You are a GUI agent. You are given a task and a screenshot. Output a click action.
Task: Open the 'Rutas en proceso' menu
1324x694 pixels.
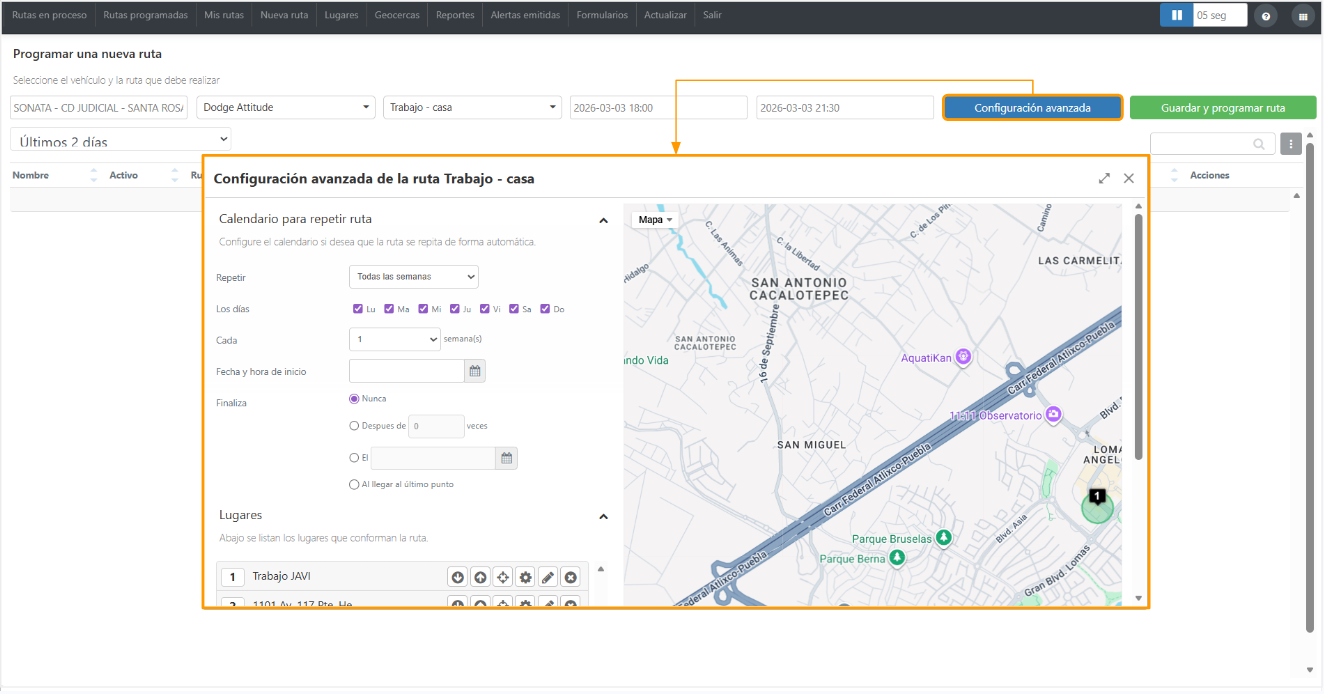[x=50, y=15]
